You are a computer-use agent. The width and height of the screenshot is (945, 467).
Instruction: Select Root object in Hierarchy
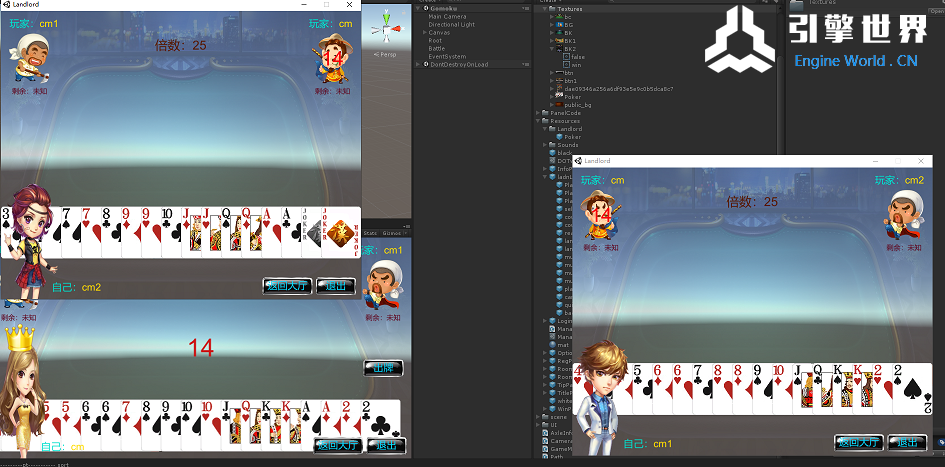coord(435,41)
